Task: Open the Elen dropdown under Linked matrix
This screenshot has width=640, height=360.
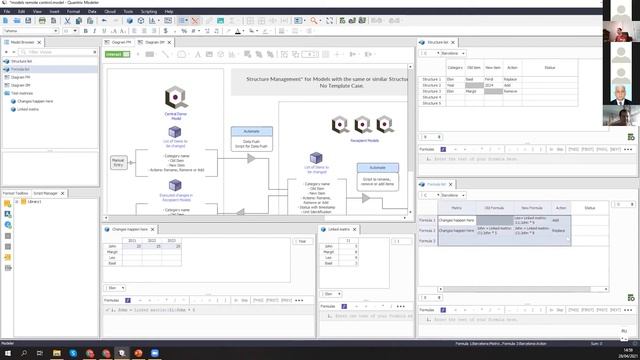Action: pyautogui.click(x=331, y=294)
